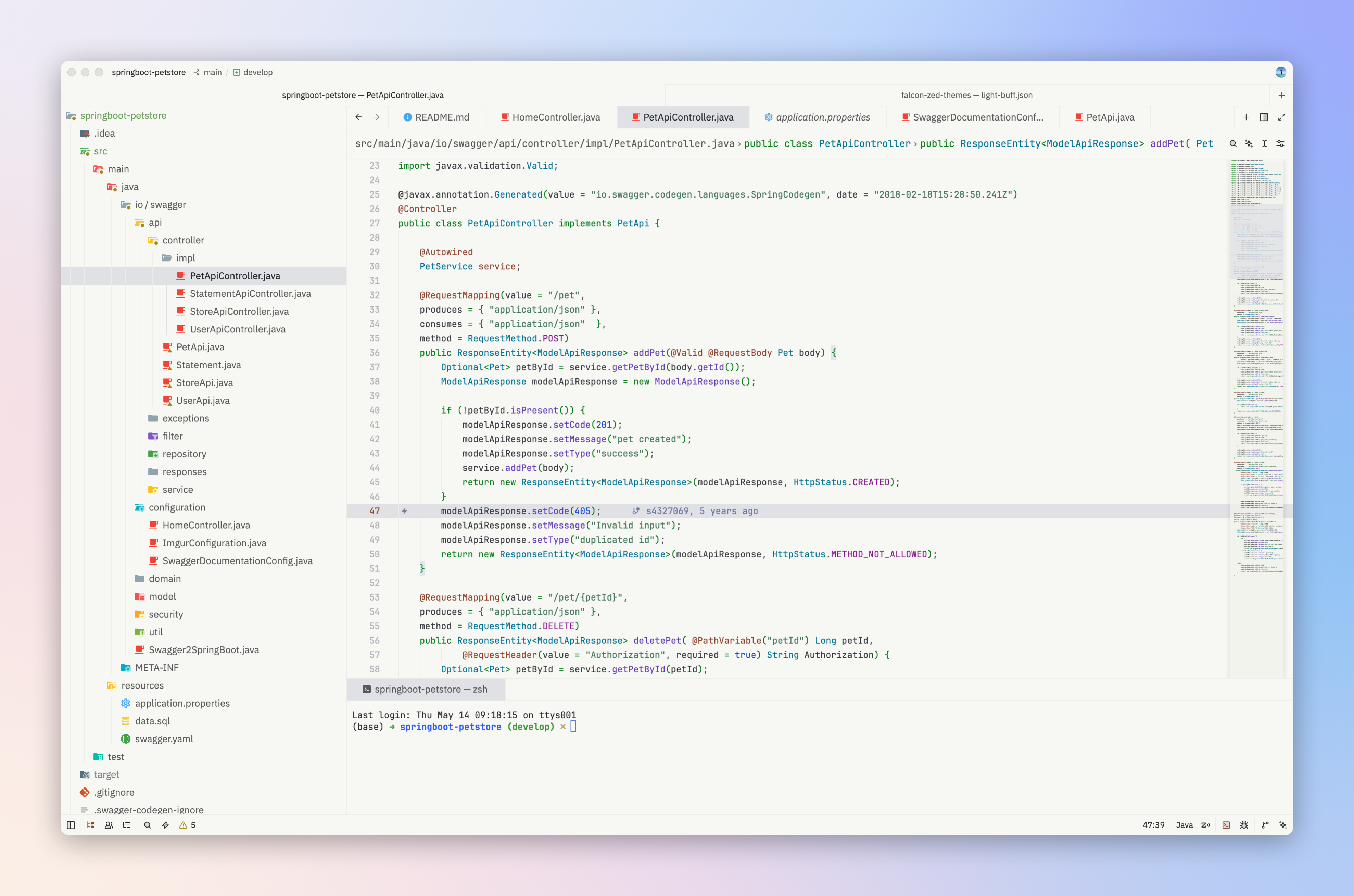The image size is (1354, 896).
Task: Go forward with the right arrow
Action: pyautogui.click(x=376, y=117)
